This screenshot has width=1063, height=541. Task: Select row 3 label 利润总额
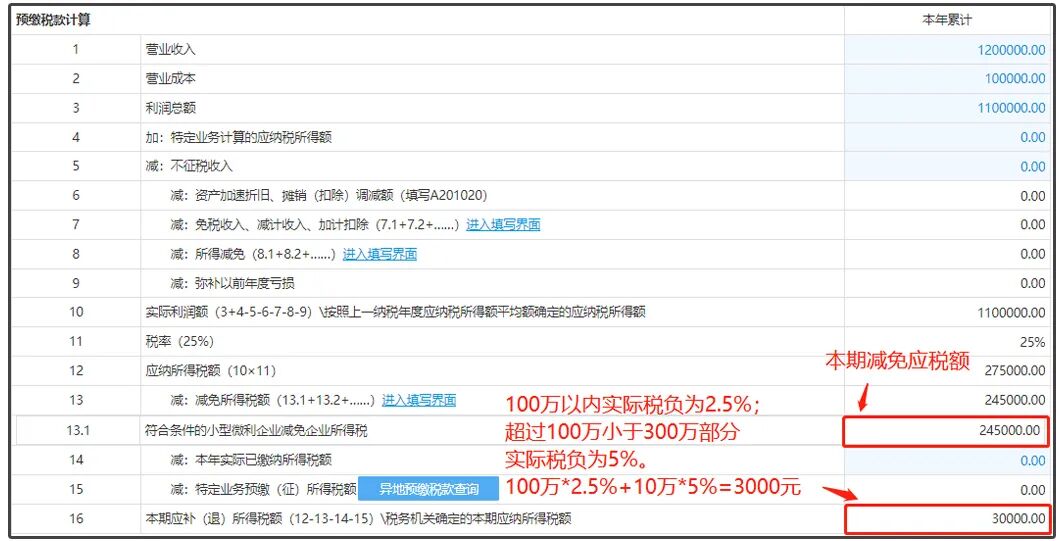click(170, 108)
